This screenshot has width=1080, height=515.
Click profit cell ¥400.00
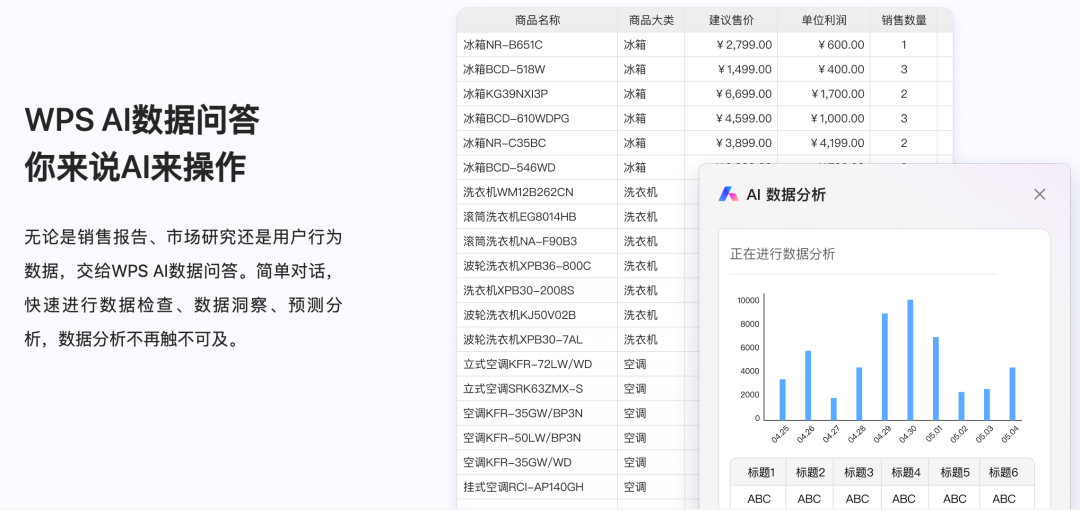(x=823, y=70)
